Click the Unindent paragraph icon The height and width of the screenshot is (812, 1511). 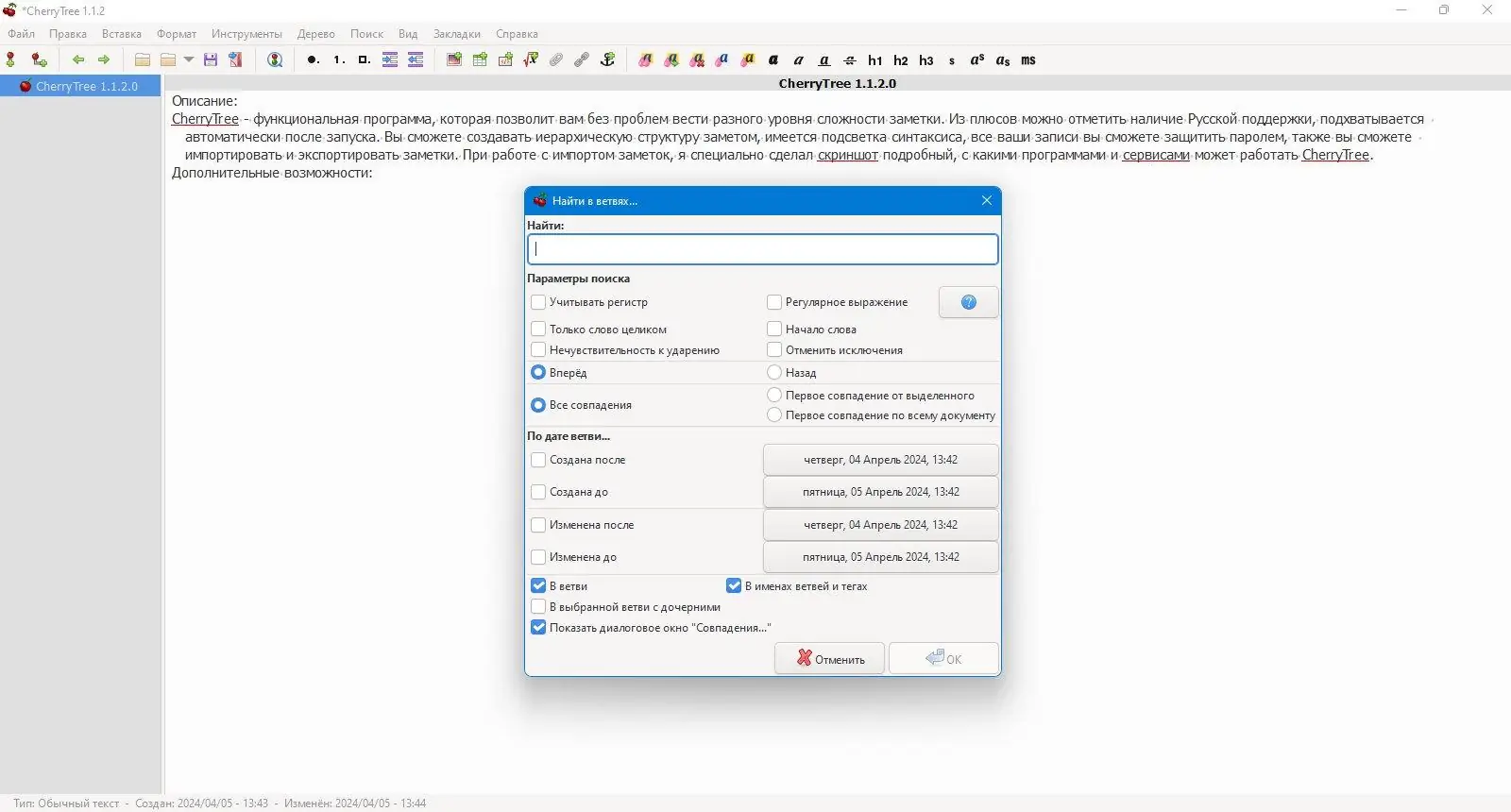pos(416,59)
